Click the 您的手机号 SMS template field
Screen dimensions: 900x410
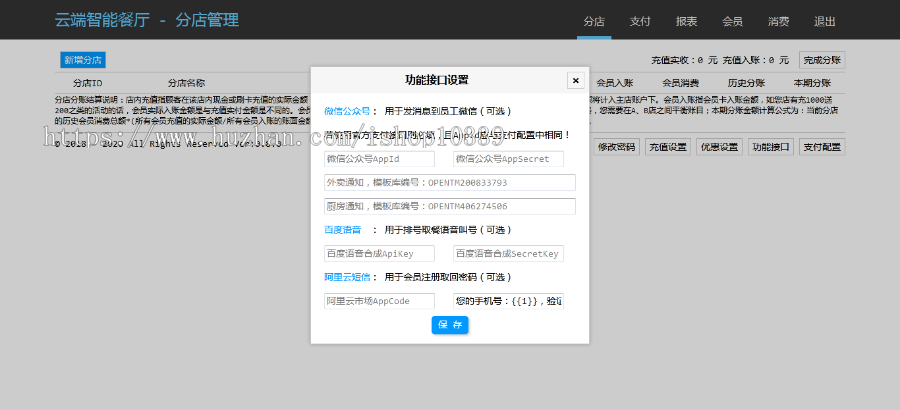(508, 301)
